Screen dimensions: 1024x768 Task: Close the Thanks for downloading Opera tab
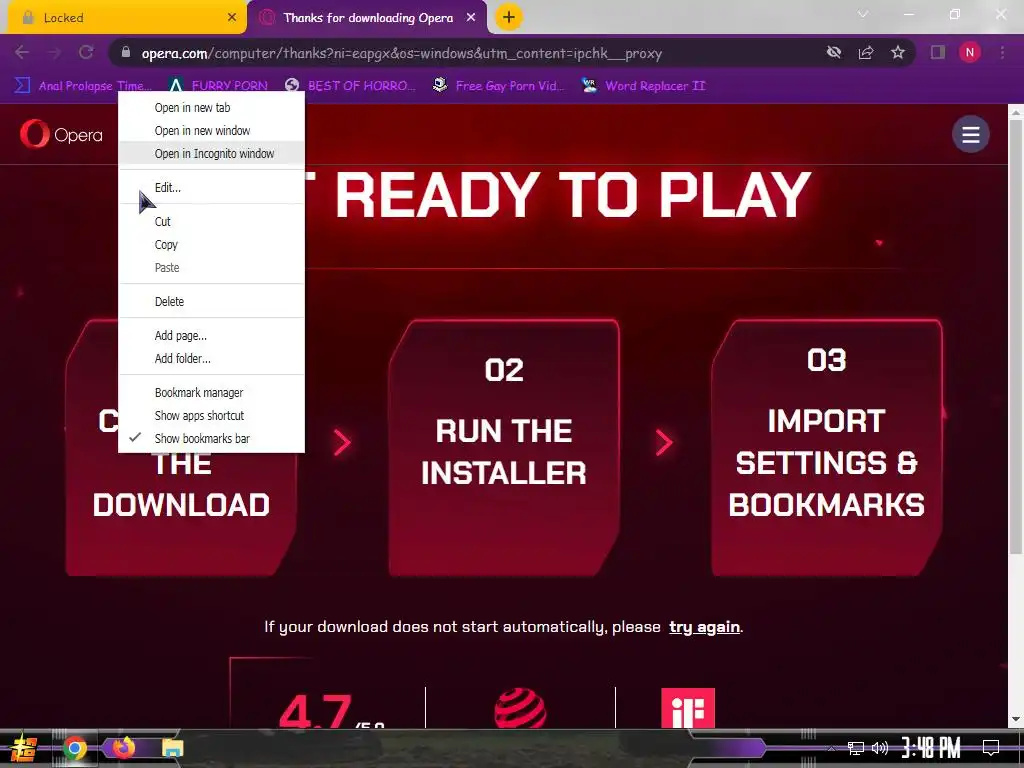pos(471,18)
